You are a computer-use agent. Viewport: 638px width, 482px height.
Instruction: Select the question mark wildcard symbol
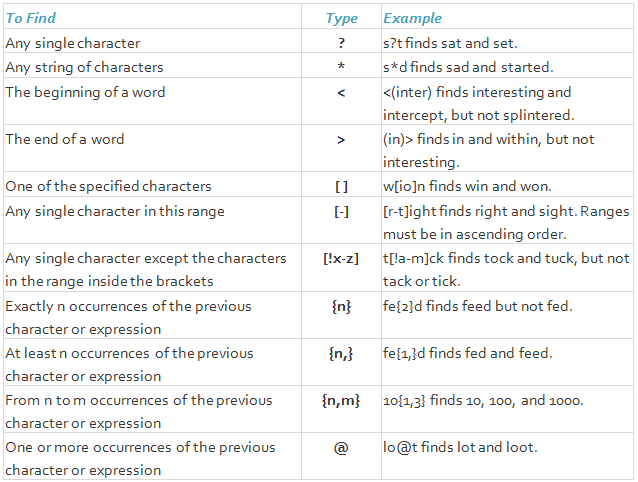coord(341,43)
